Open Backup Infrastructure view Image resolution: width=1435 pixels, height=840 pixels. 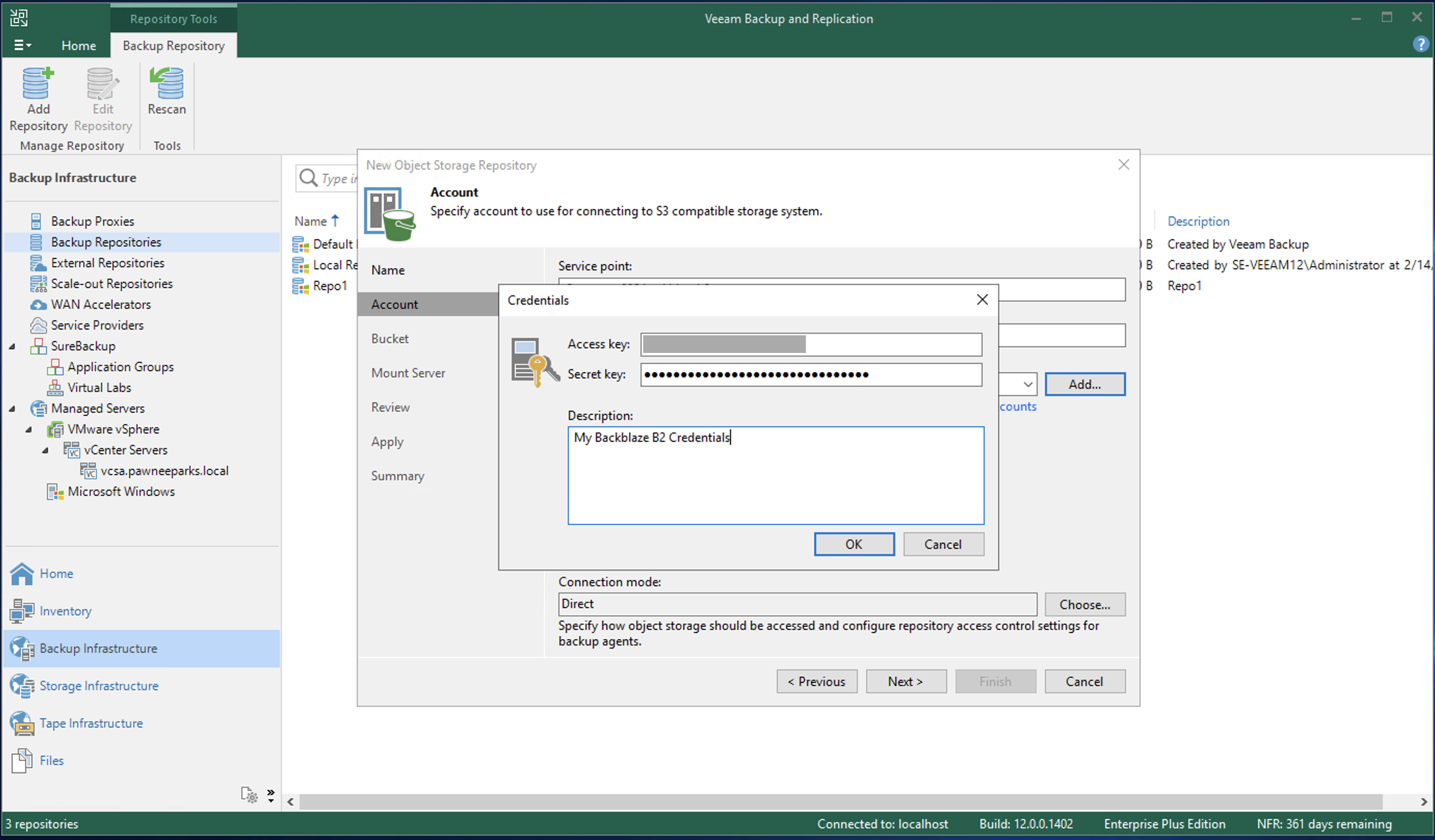click(141, 649)
